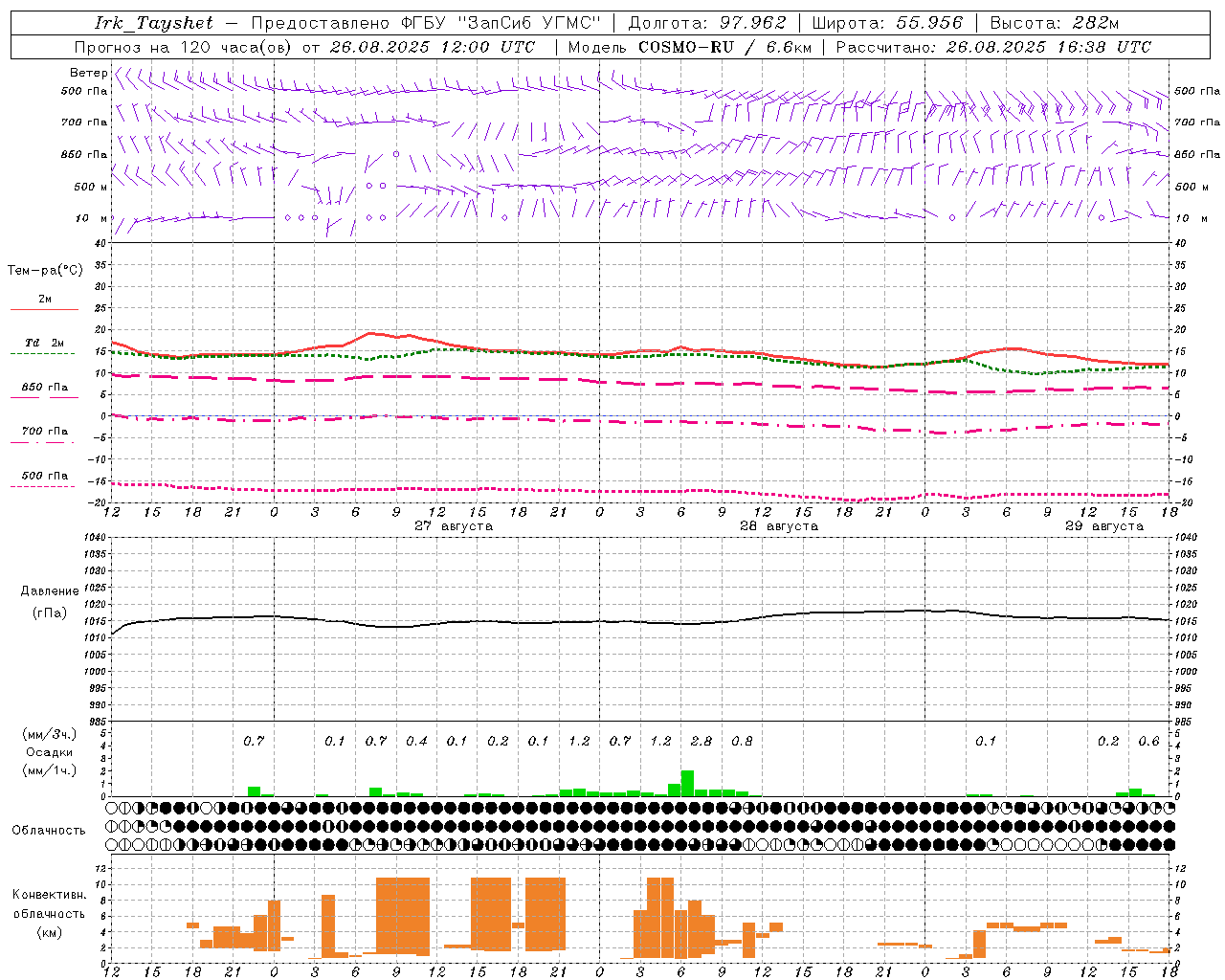Click the computed time 26.08.2025 16:38 UTC

(x=1049, y=47)
